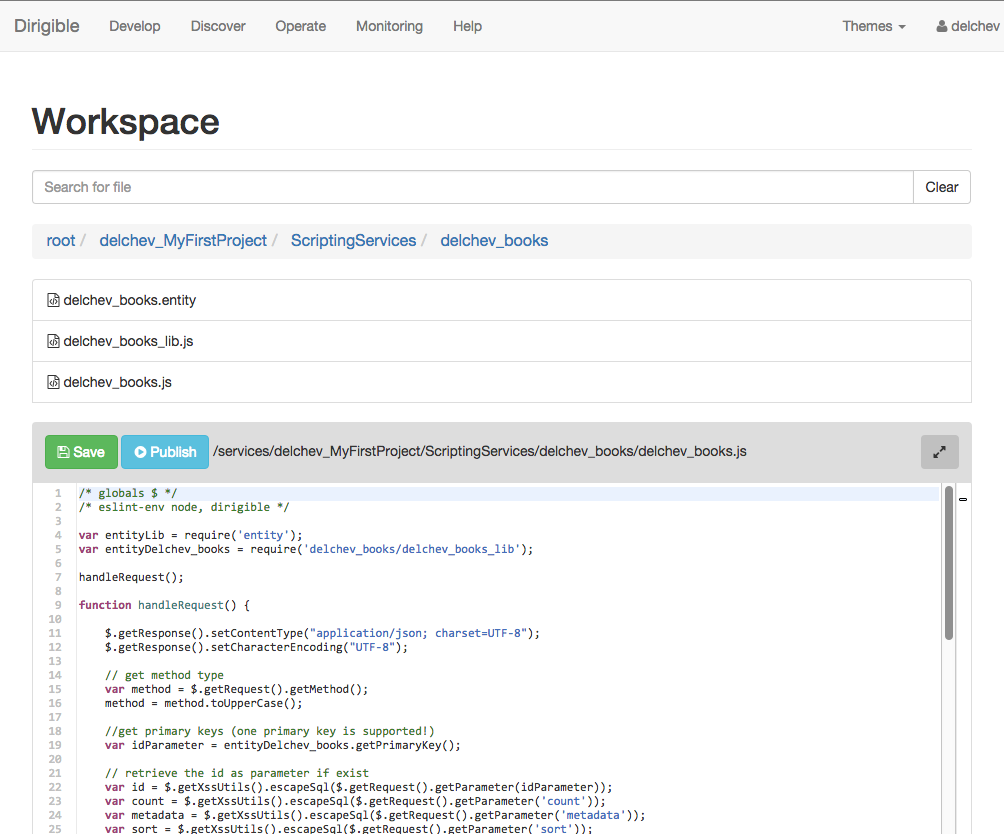The image size is (1004, 834).
Task: Open the Discover menu
Action: (x=218, y=26)
